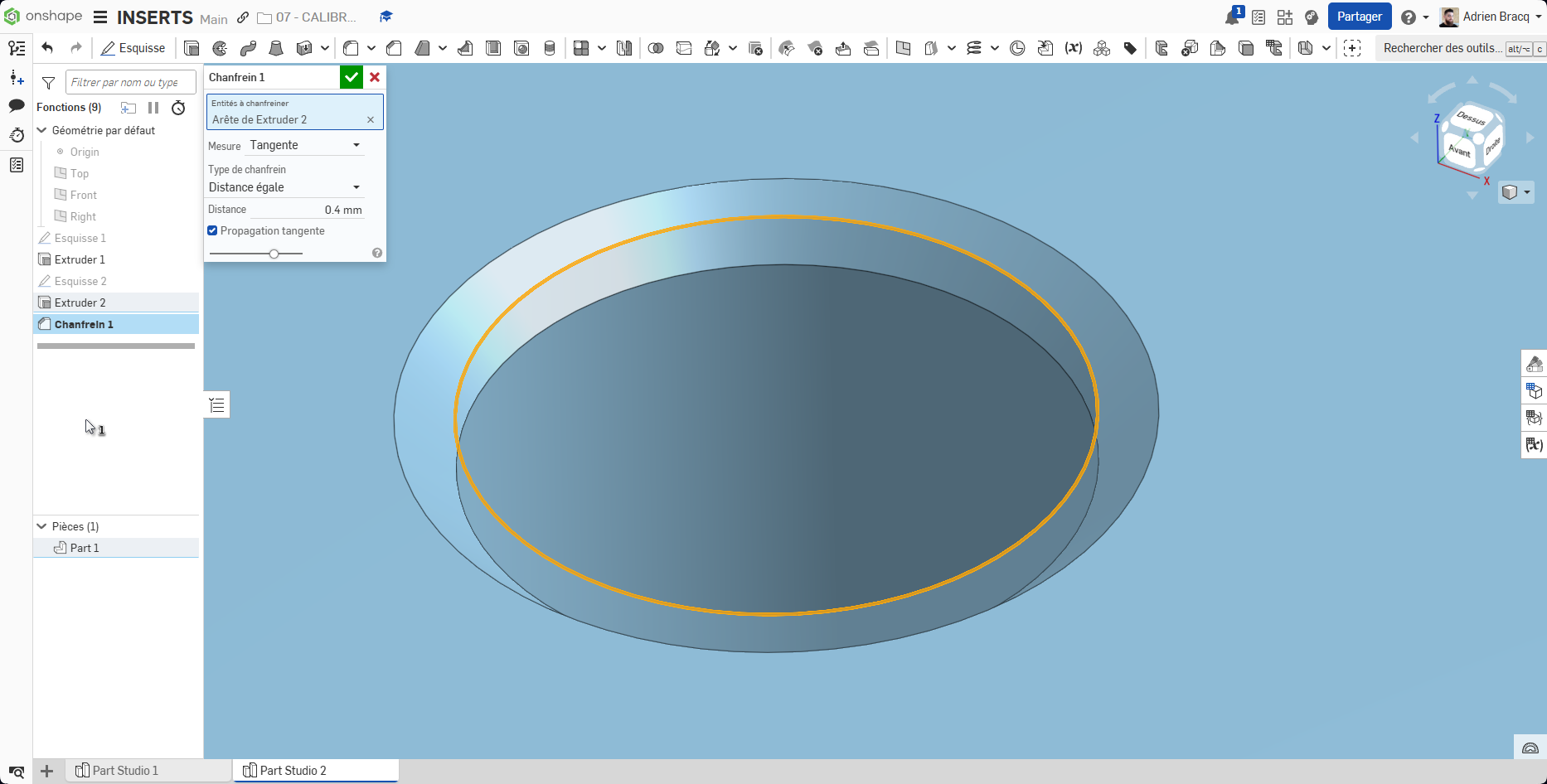
Task: Cancel the Chanfrein 1 dialog
Action: click(x=375, y=77)
